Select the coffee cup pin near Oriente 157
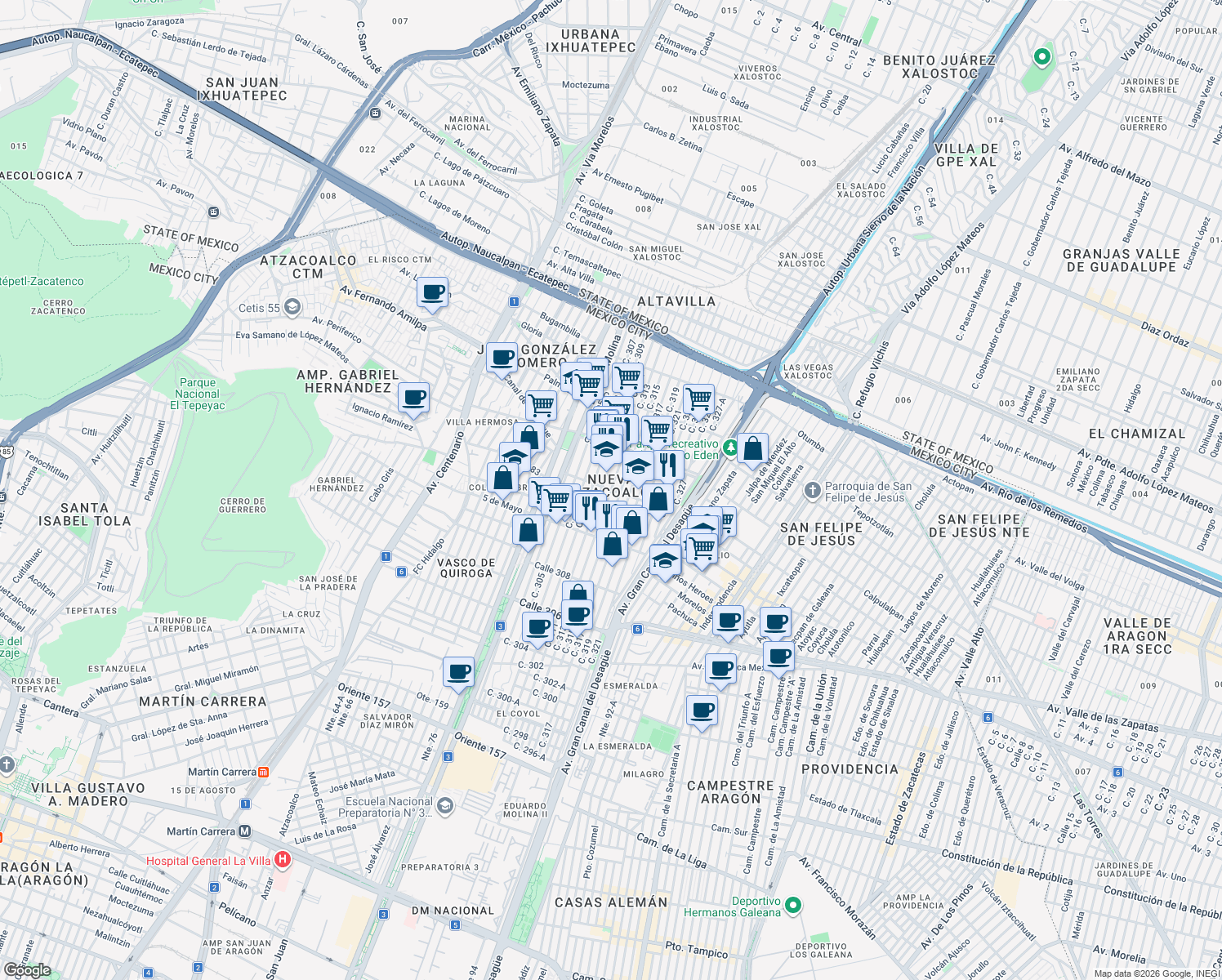The image size is (1222, 980). [x=458, y=672]
